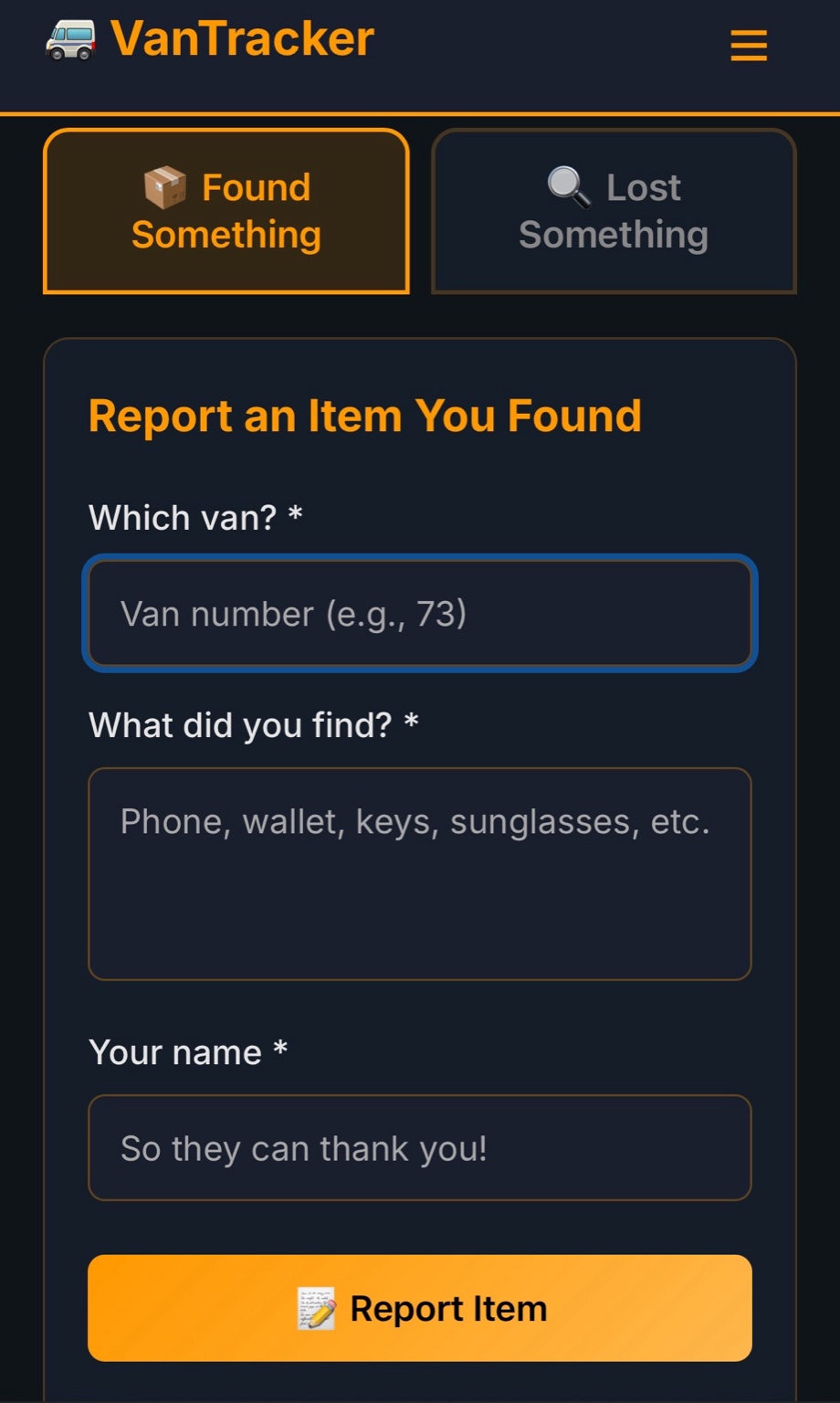This screenshot has width=840, height=1403.
Task: Click the 'What did you find?' label
Action: pos(240,725)
